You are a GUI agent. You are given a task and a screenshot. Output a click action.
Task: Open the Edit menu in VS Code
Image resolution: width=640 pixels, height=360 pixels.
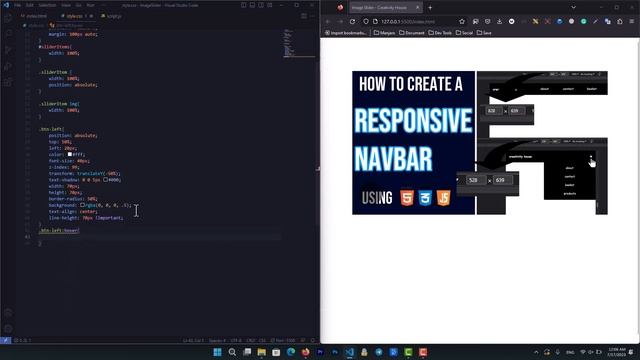pyautogui.click(x=30, y=5)
